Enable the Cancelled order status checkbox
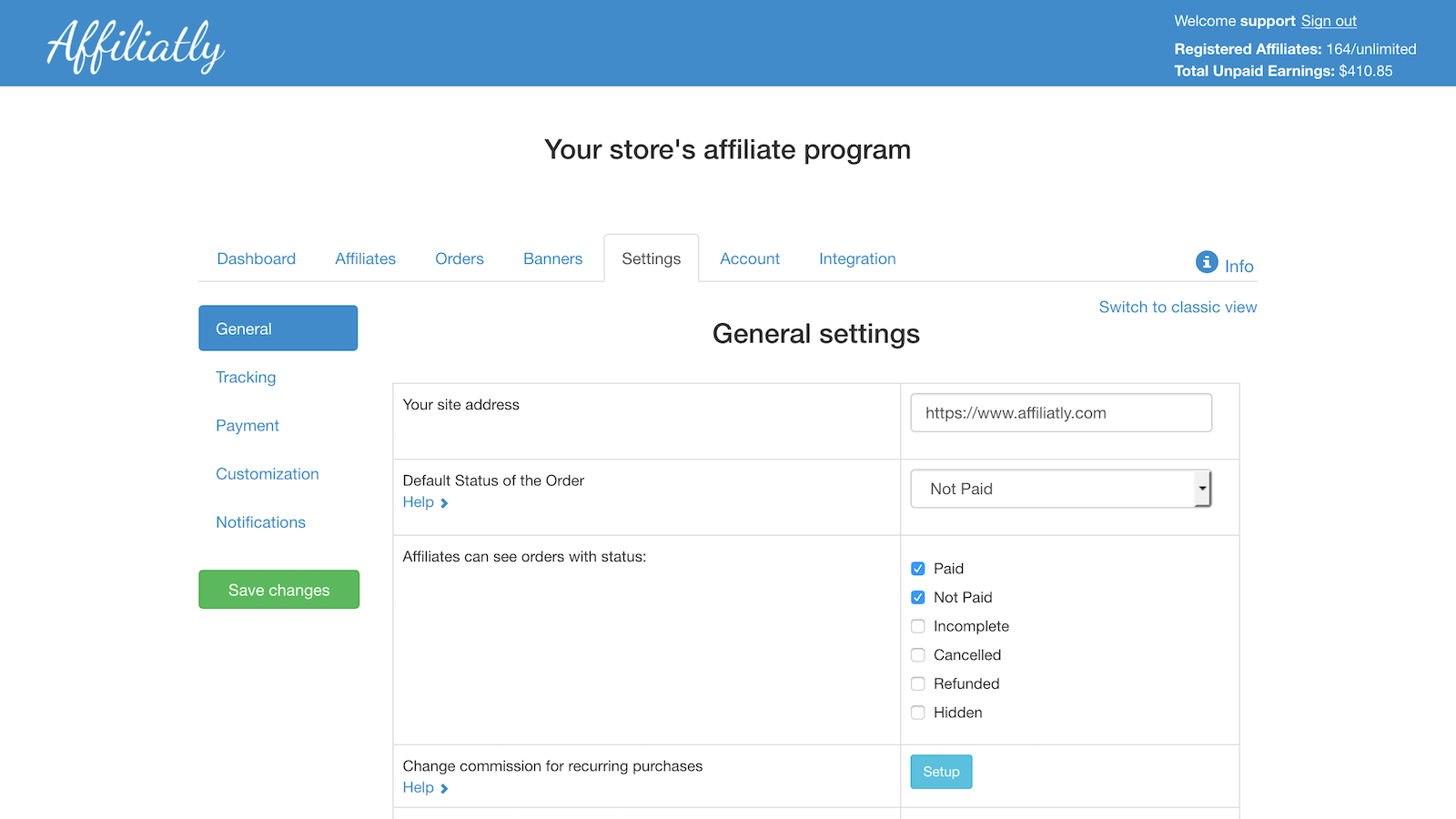This screenshot has height=819, width=1456. [917, 654]
